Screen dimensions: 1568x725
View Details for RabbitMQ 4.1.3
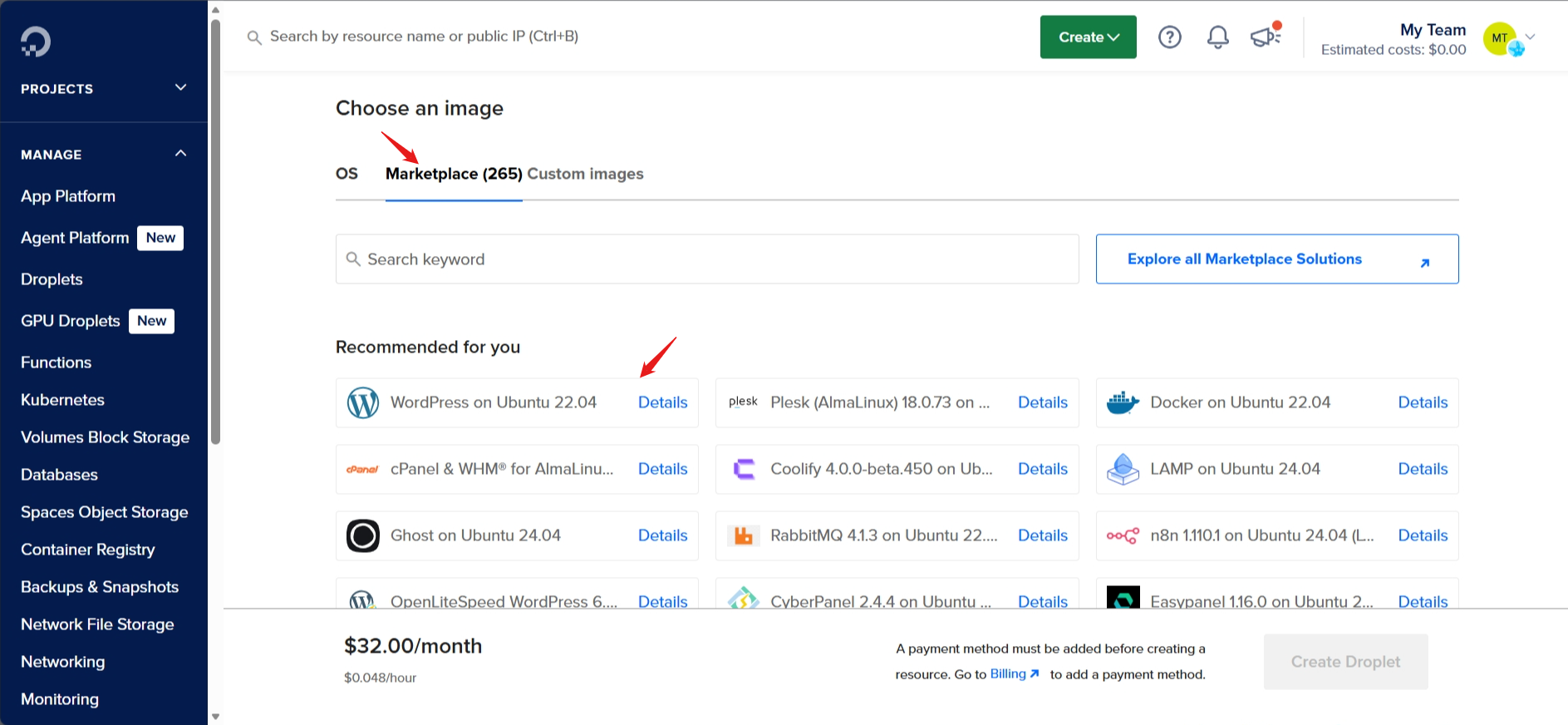pos(1043,535)
